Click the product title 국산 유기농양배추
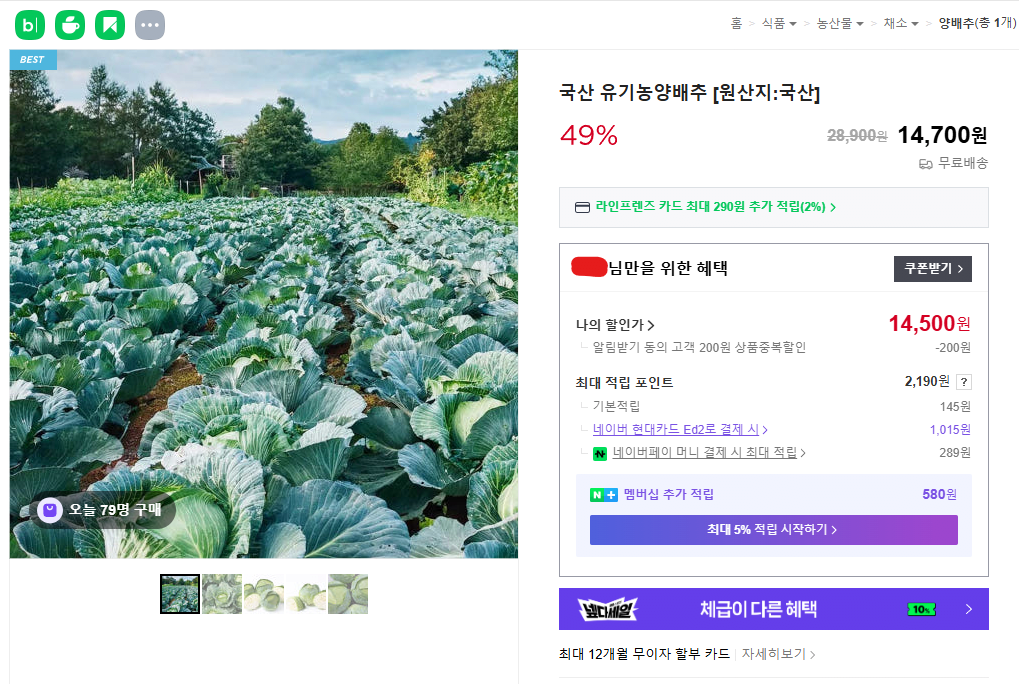 point(690,92)
